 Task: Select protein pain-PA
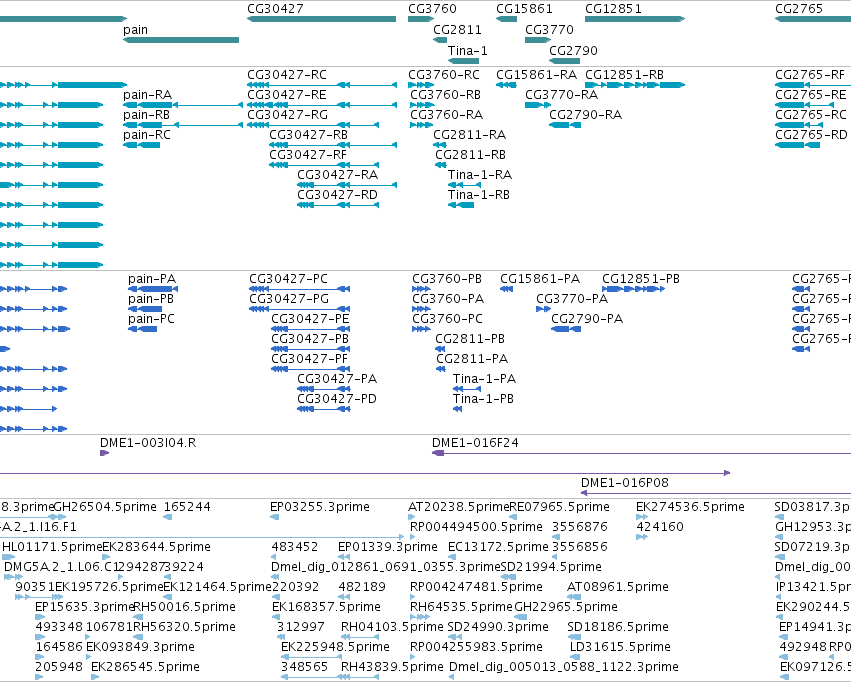(151, 279)
